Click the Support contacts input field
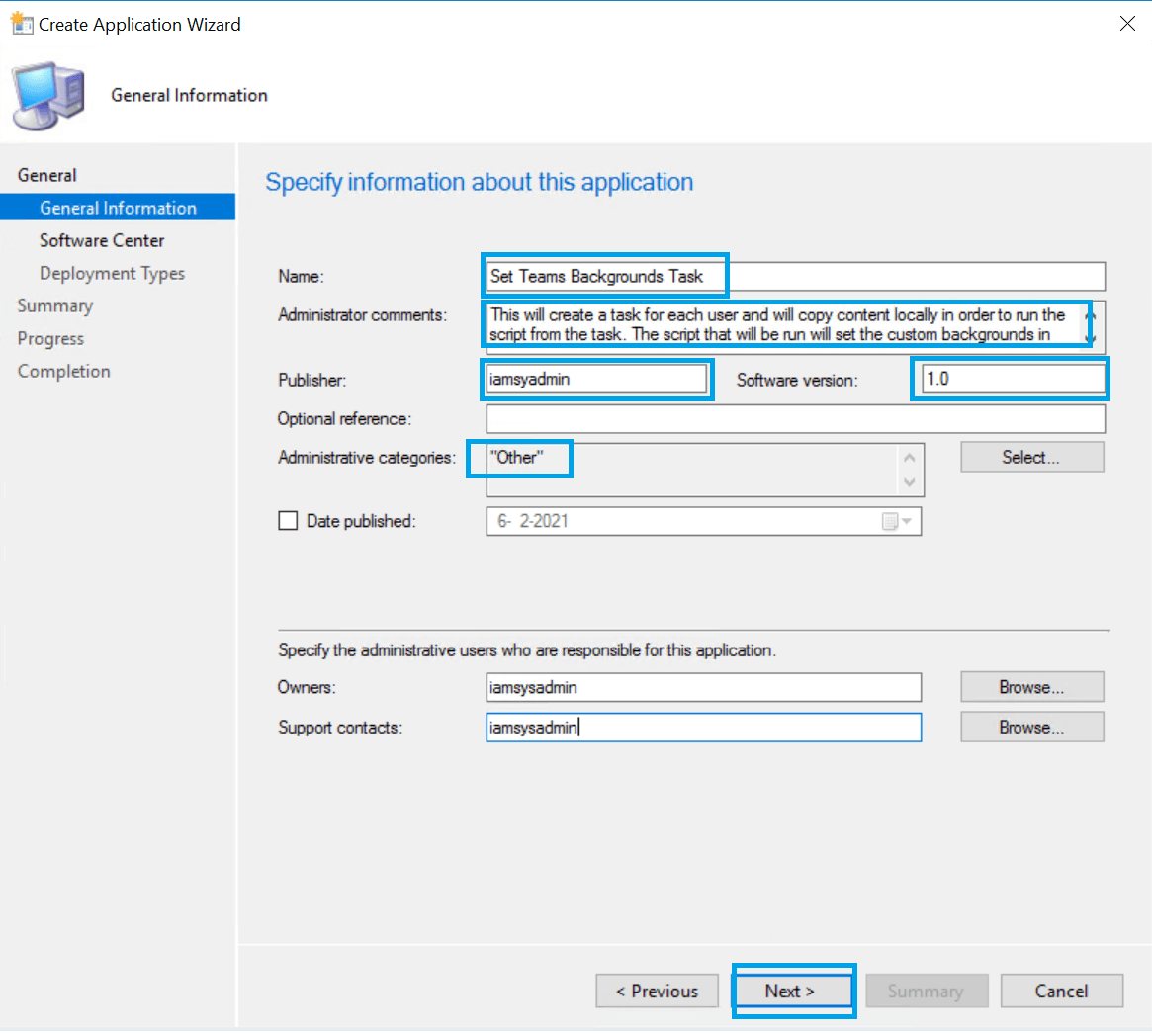This screenshot has width=1152, height=1036. (x=703, y=728)
